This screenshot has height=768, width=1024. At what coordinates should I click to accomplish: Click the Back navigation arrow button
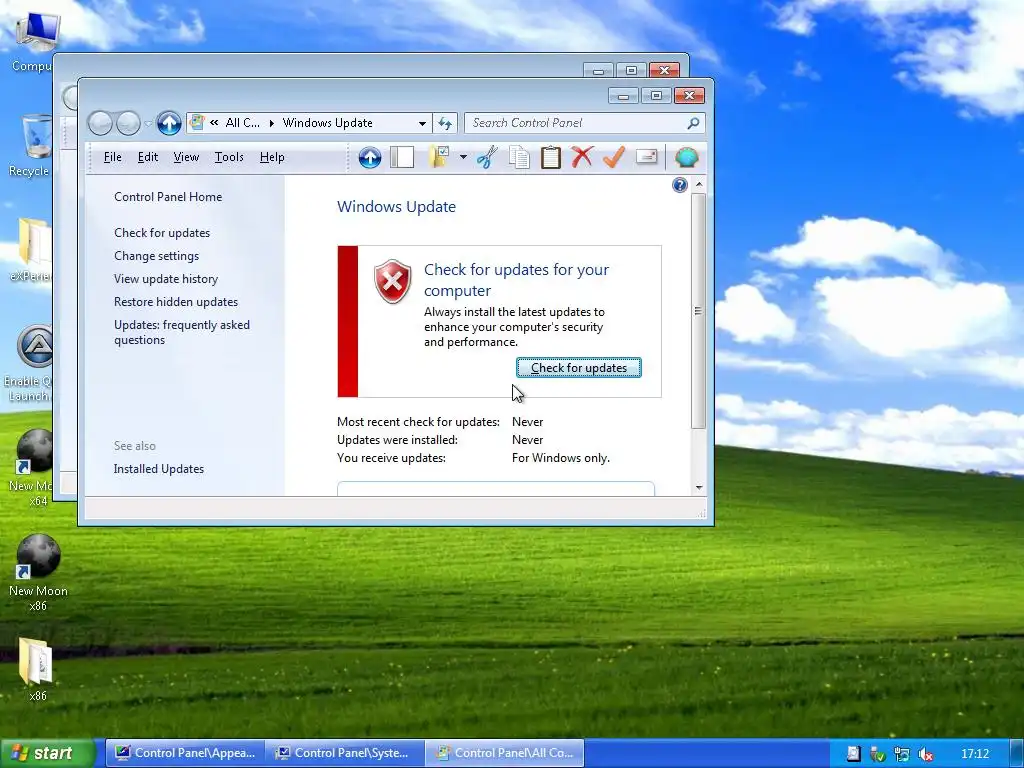pos(100,123)
